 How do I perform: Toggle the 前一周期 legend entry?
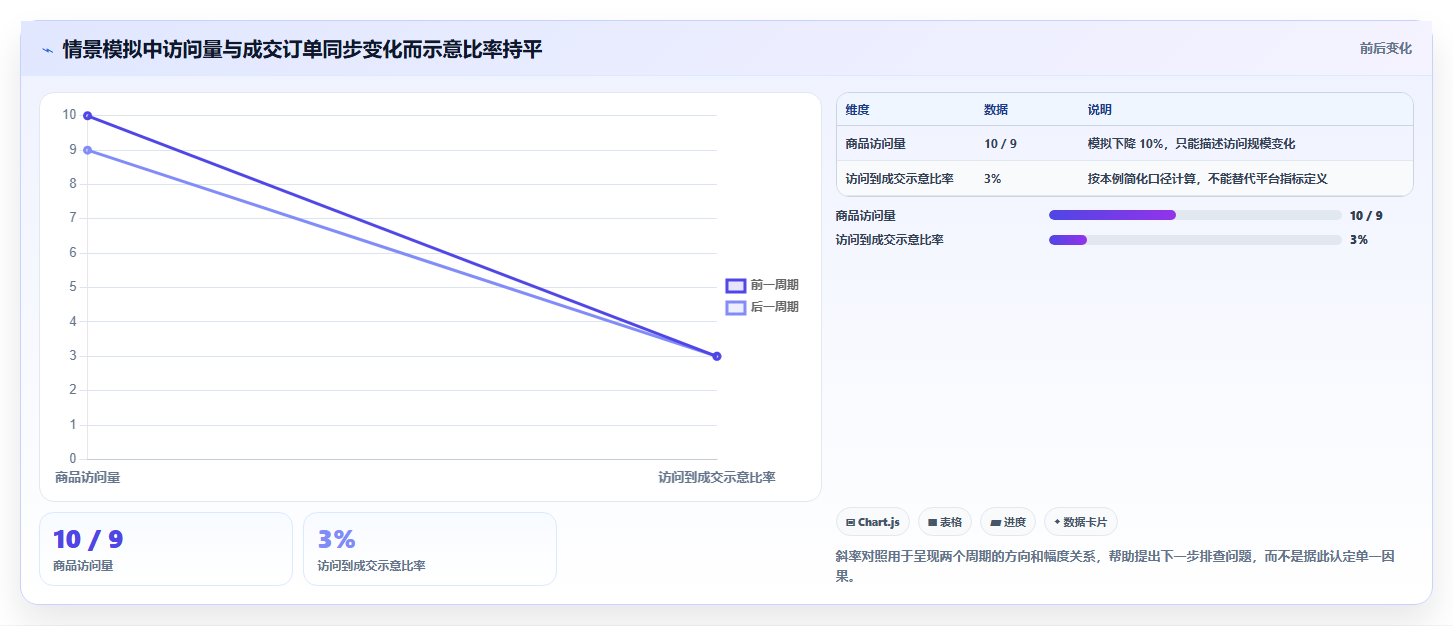point(762,285)
